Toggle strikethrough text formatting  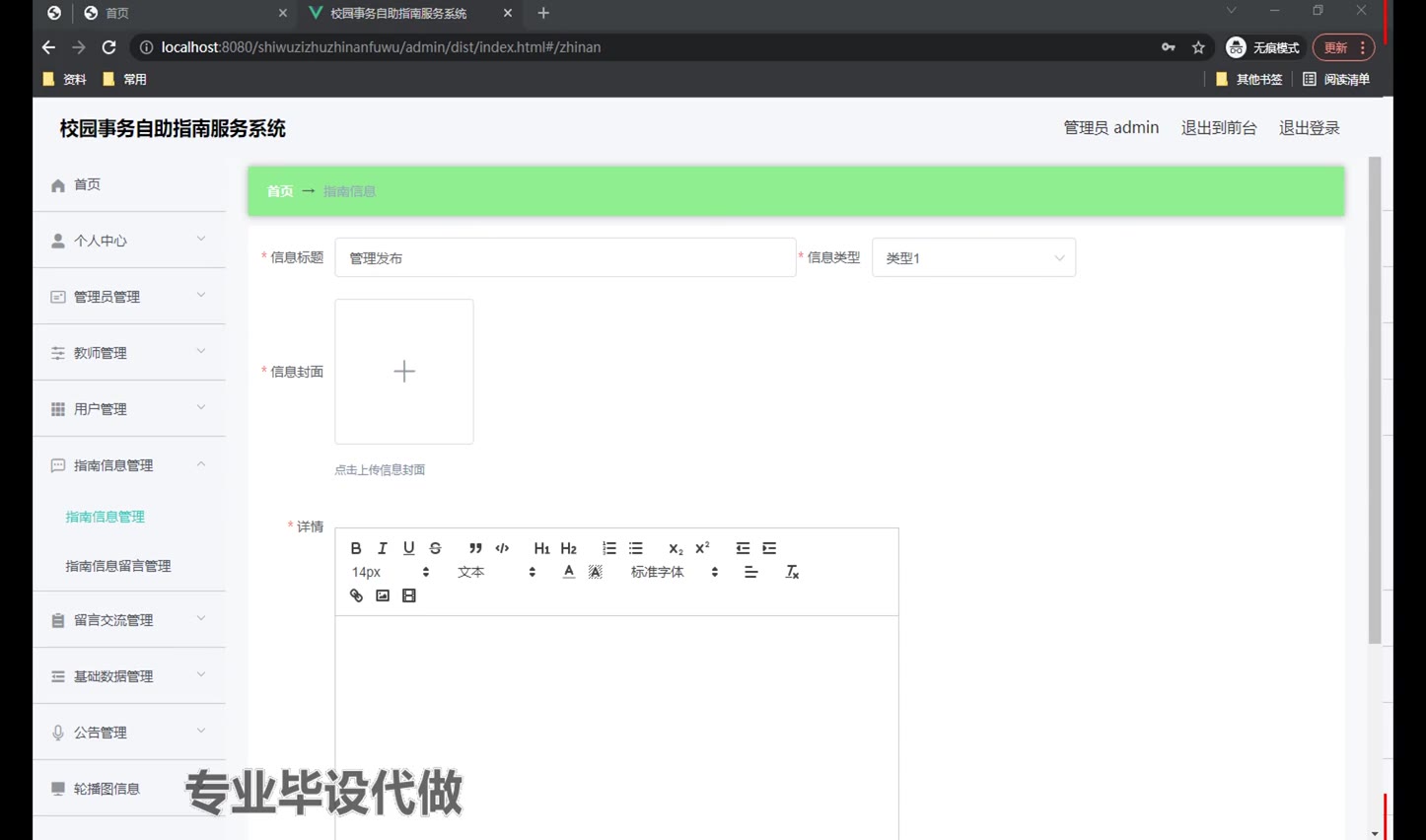click(x=435, y=548)
